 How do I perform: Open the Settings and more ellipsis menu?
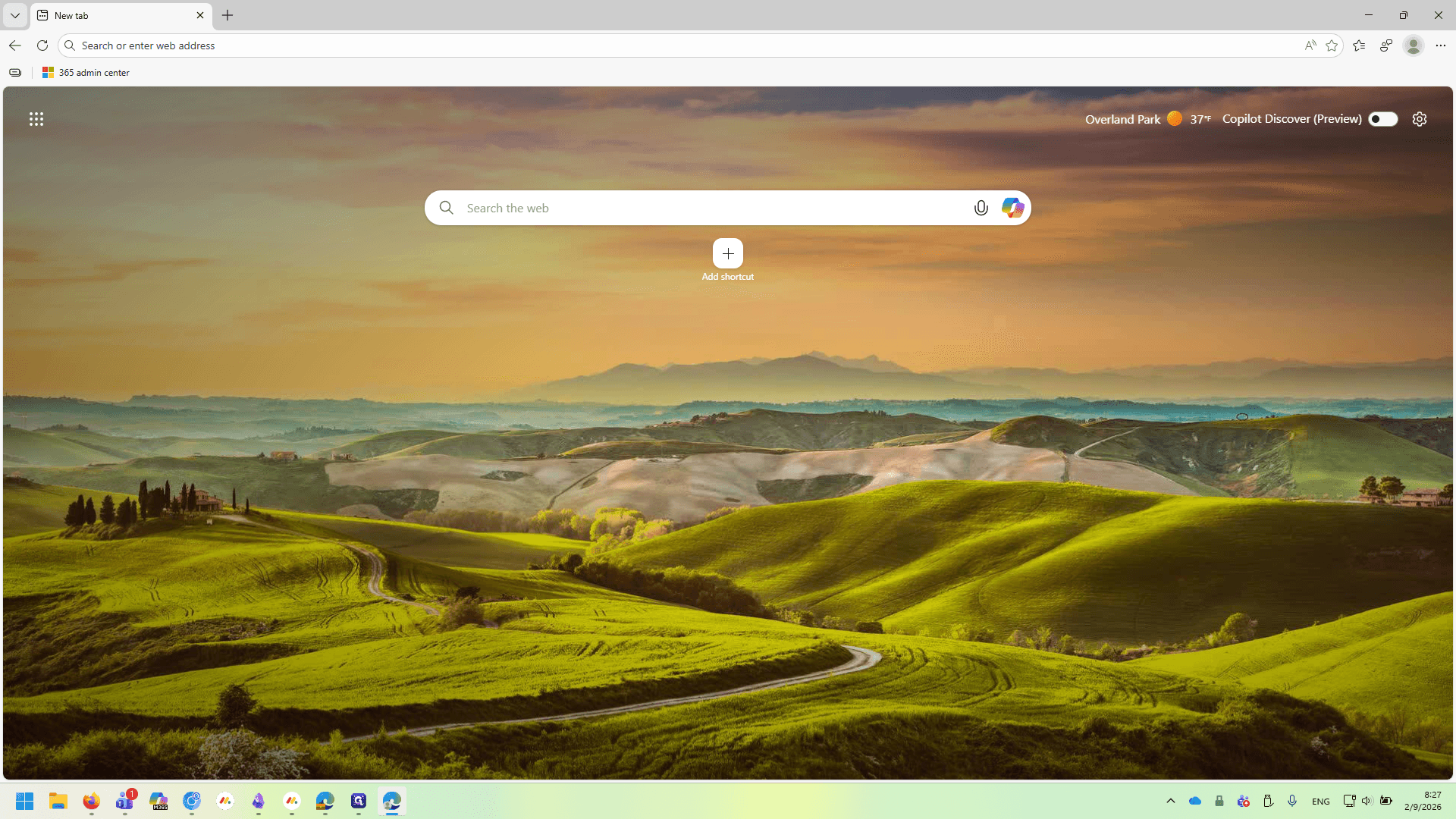[1440, 45]
